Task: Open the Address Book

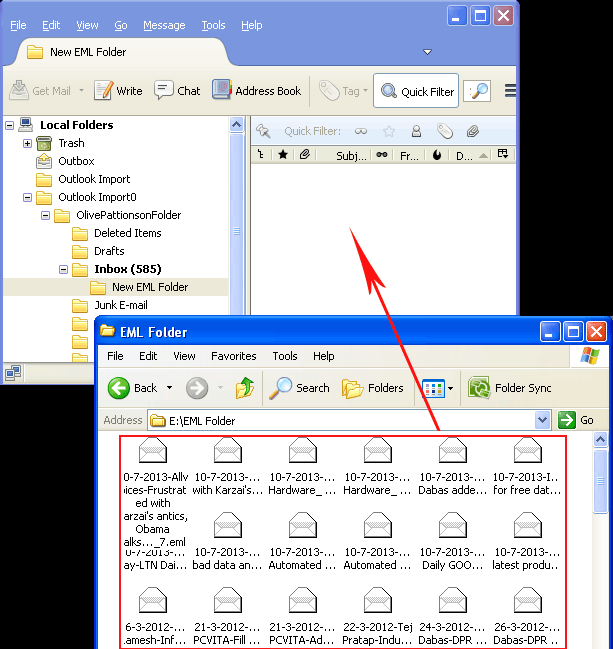Action: (257, 91)
